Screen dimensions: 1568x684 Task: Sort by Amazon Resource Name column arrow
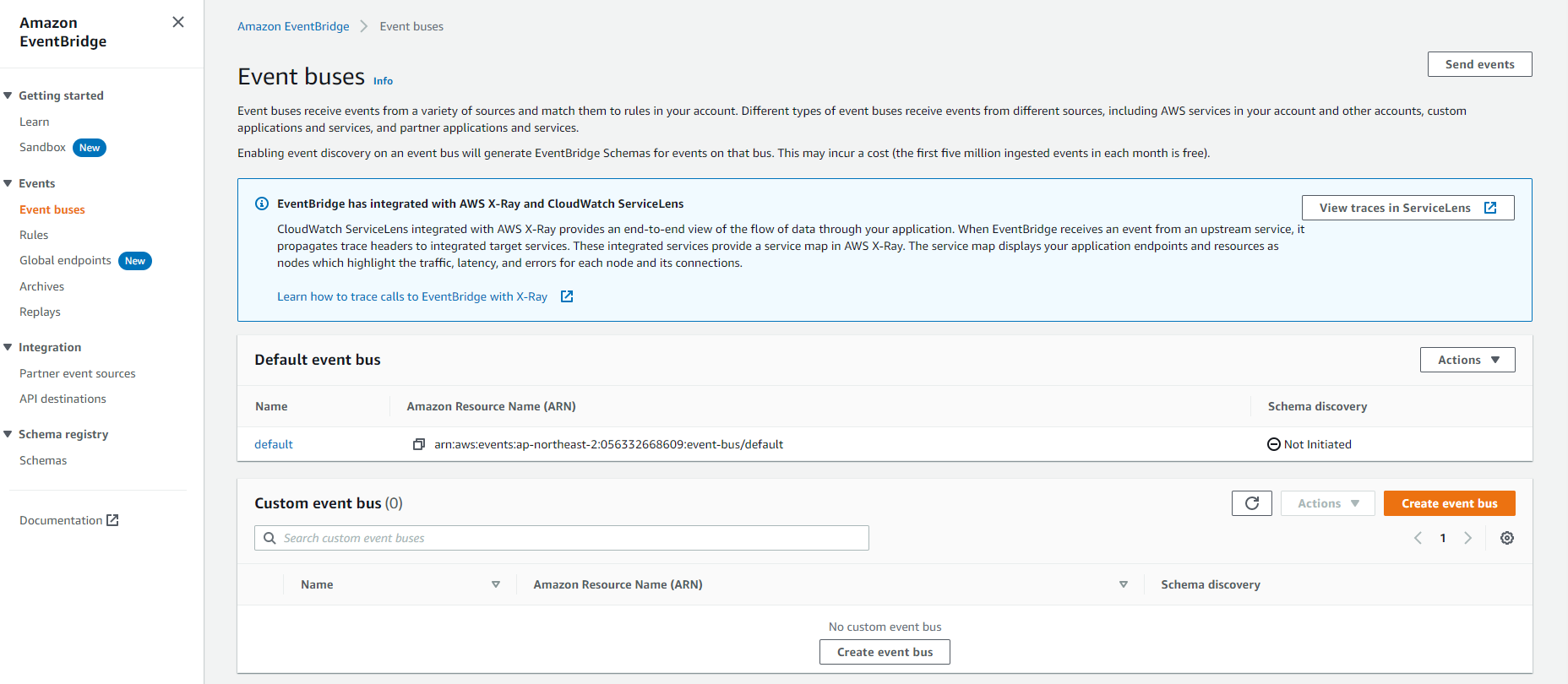point(1124,584)
